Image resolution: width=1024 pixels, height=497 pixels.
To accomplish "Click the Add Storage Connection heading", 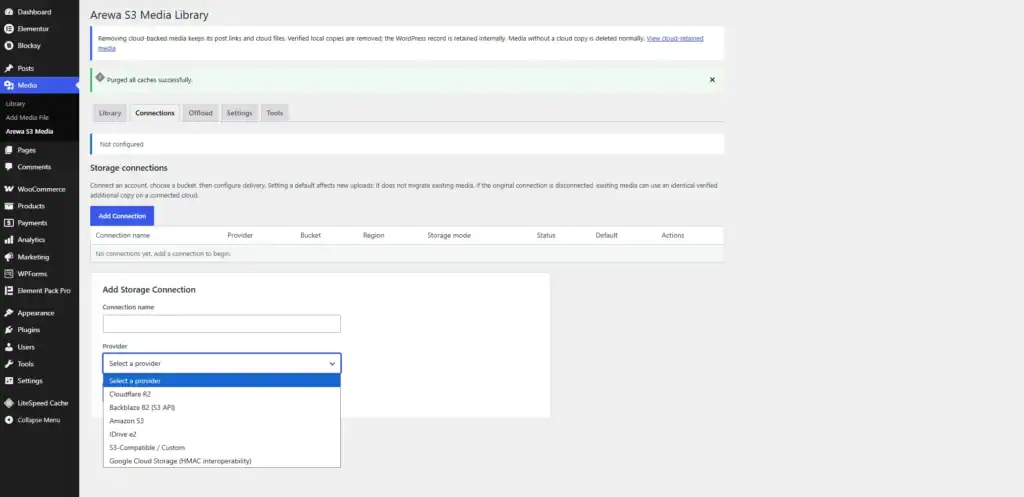I will [x=149, y=289].
